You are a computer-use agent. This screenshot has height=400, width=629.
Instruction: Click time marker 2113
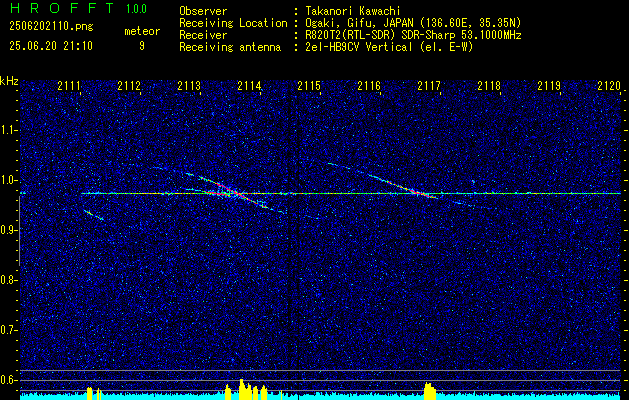(189, 85)
